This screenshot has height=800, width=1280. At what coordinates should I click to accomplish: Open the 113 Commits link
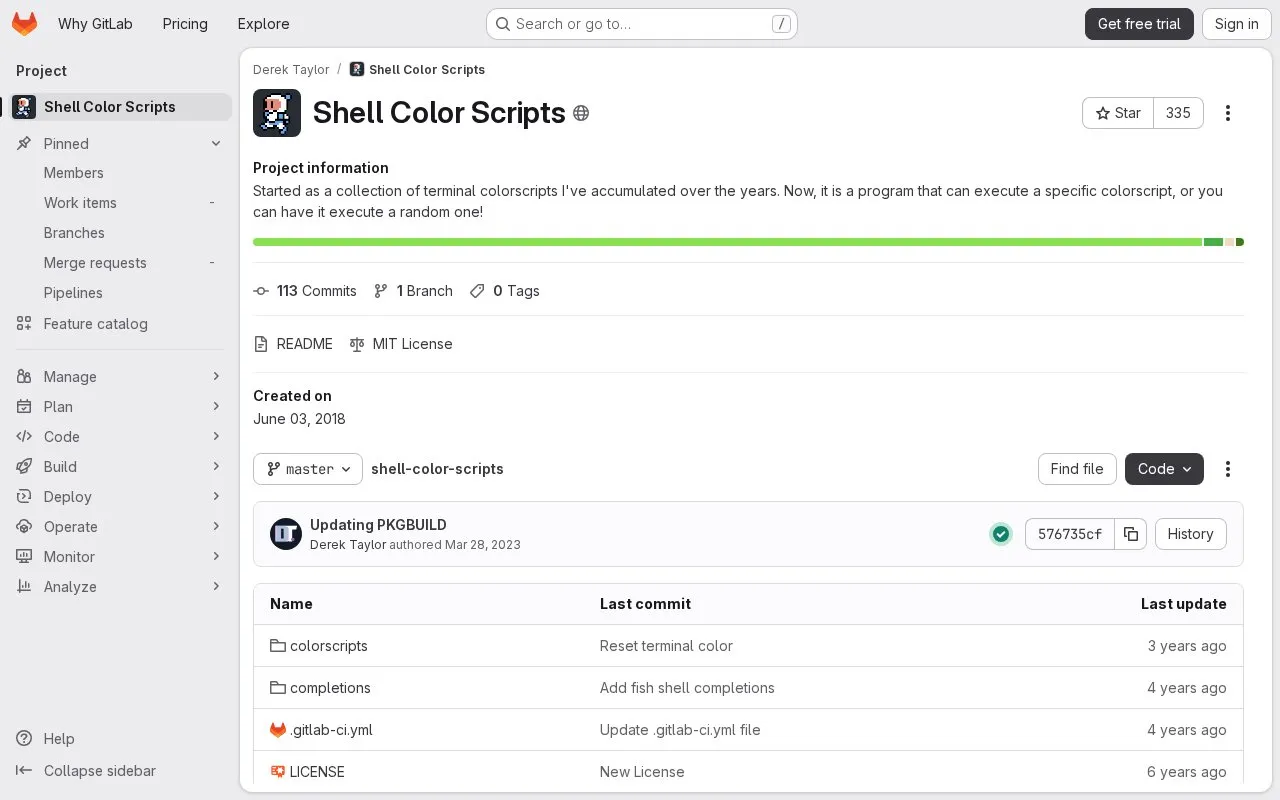(x=305, y=291)
